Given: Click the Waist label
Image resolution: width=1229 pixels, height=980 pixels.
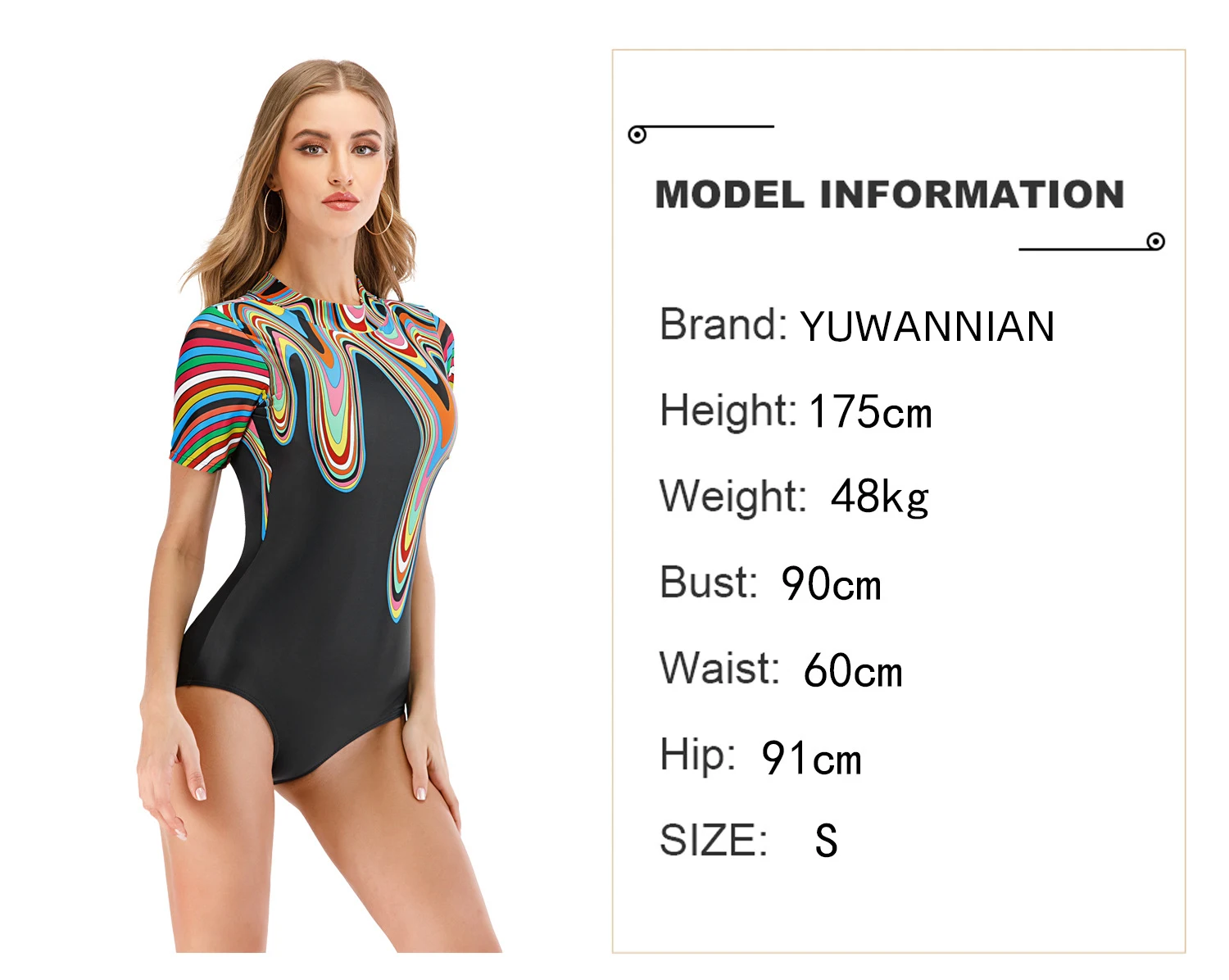Looking at the screenshot, I should coord(719,669).
